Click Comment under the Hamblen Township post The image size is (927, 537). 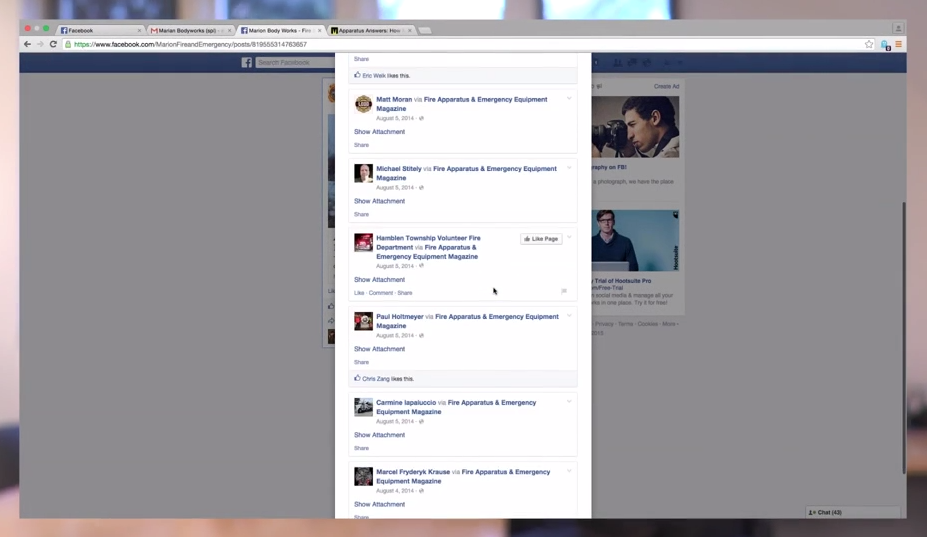coord(381,293)
